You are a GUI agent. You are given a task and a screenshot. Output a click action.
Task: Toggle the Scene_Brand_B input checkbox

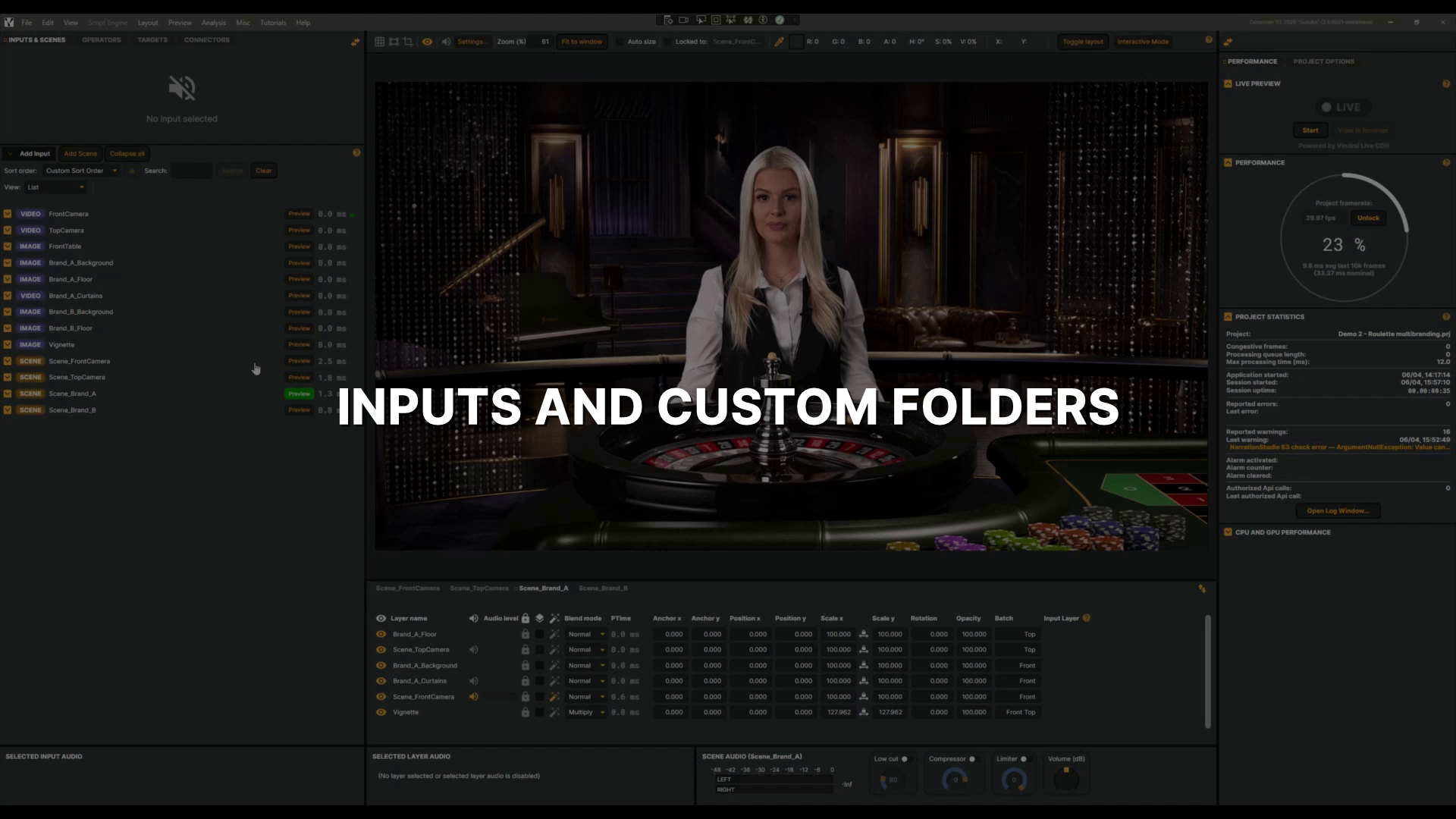click(x=8, y=410)
